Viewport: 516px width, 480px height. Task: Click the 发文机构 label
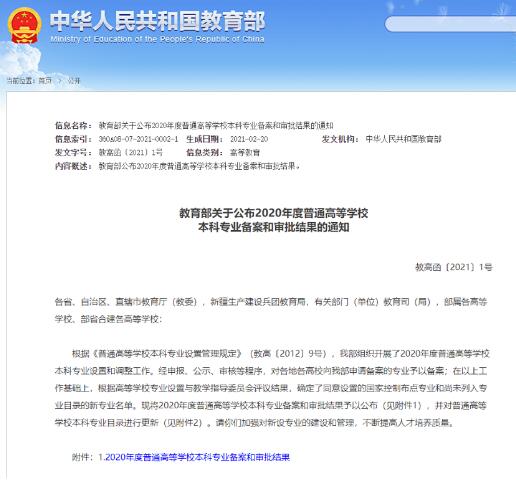(340, 139)
